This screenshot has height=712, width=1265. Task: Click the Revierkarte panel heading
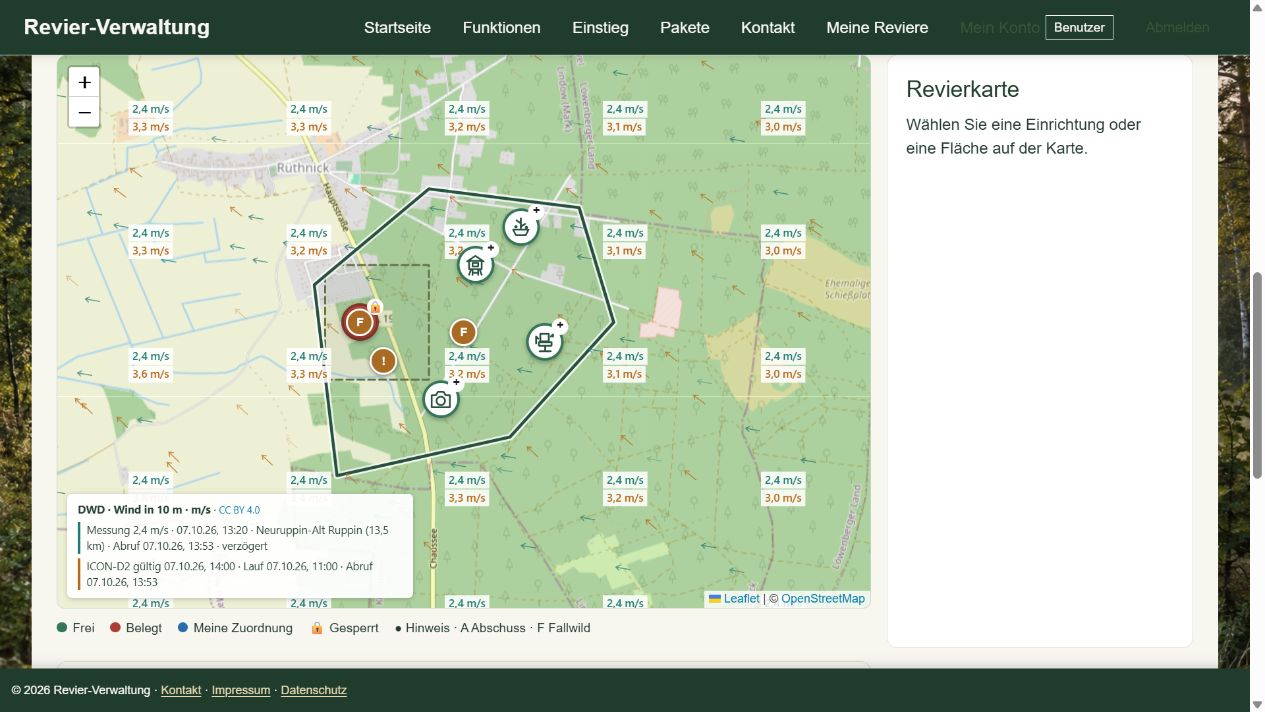point(963,89)
